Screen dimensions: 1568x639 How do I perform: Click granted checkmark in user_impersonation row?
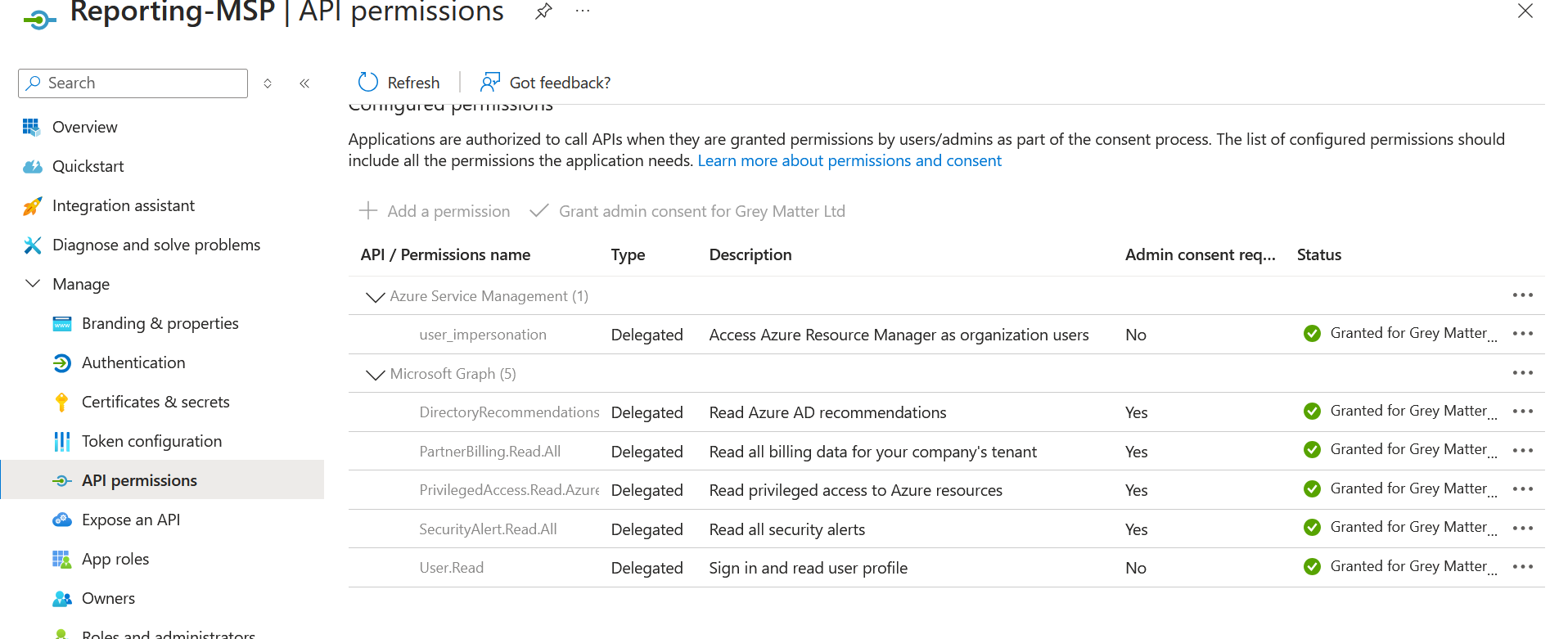[1312, 333]
